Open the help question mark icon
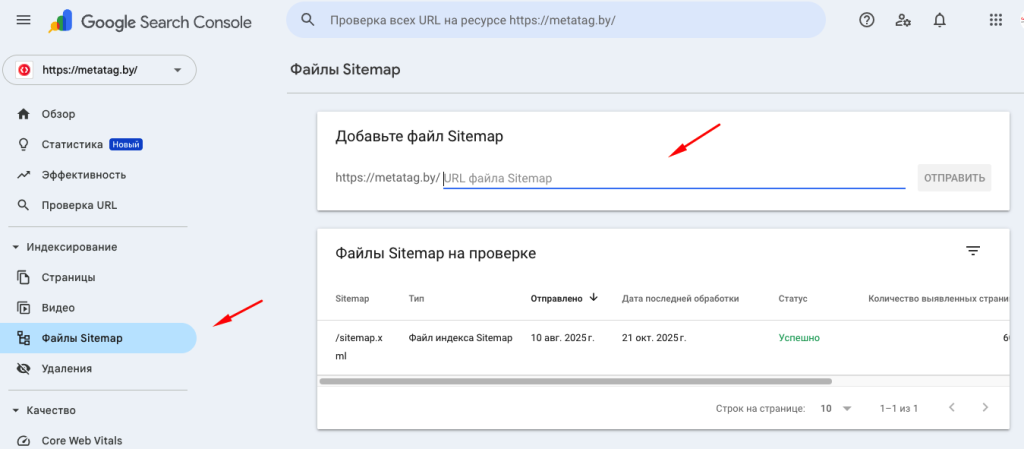This screenshot has width=1024, height=449. click(866, 20)
